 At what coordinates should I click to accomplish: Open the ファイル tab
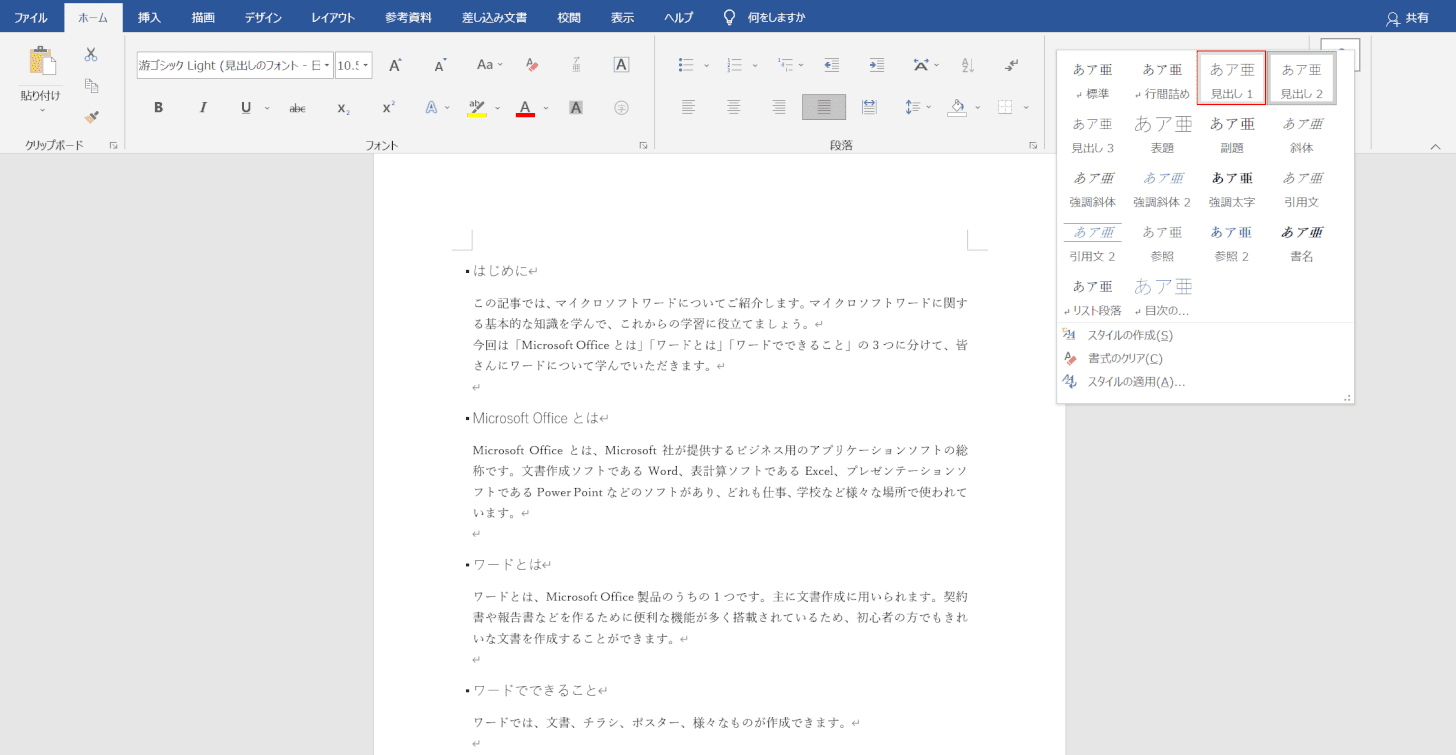[31, 18]
